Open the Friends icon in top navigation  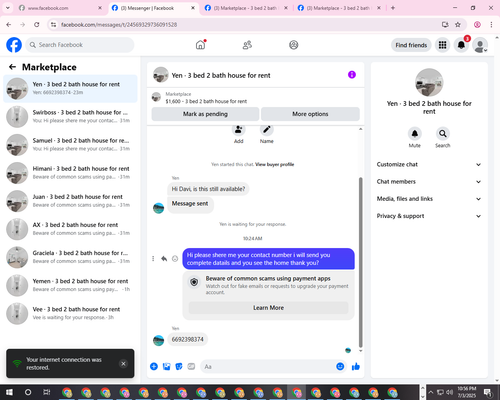pos(247,45)
